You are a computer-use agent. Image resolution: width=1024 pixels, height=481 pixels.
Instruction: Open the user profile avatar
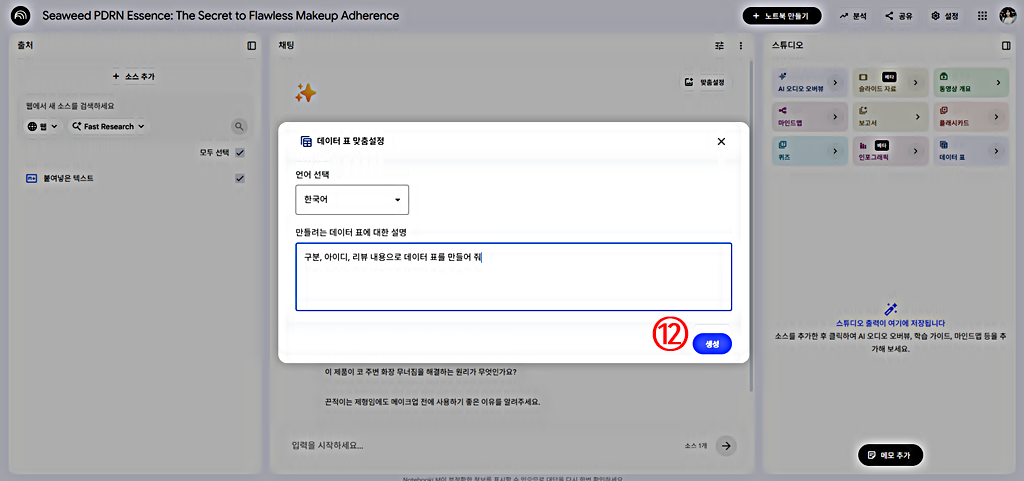coord(1007,16)
